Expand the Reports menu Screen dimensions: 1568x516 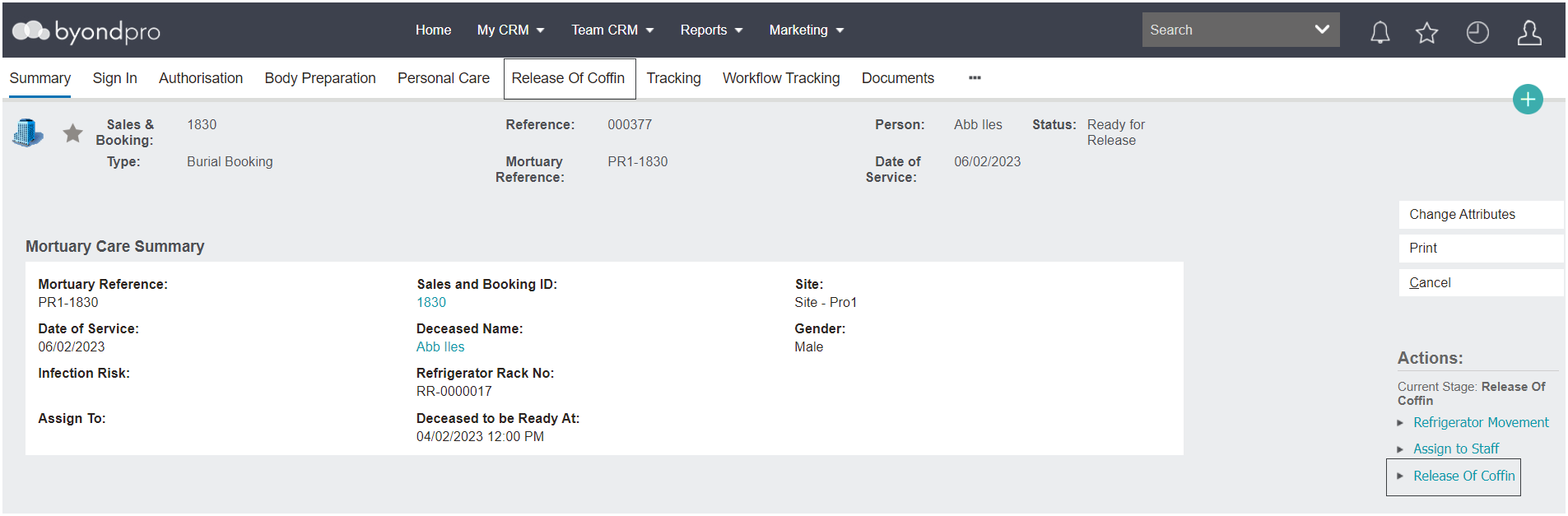pos(711,30)
